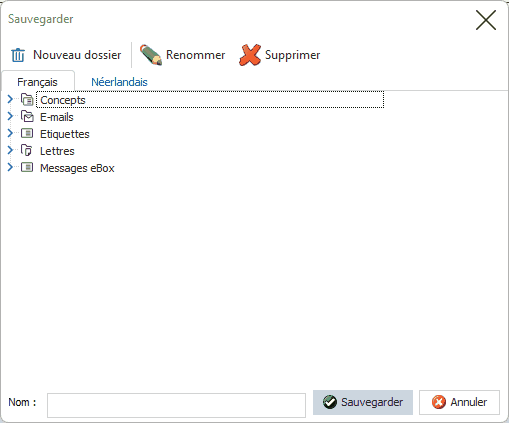This screenshot has width=509, height=423.
Task: Expand the Lettres tree node
Action: [10, 150]
